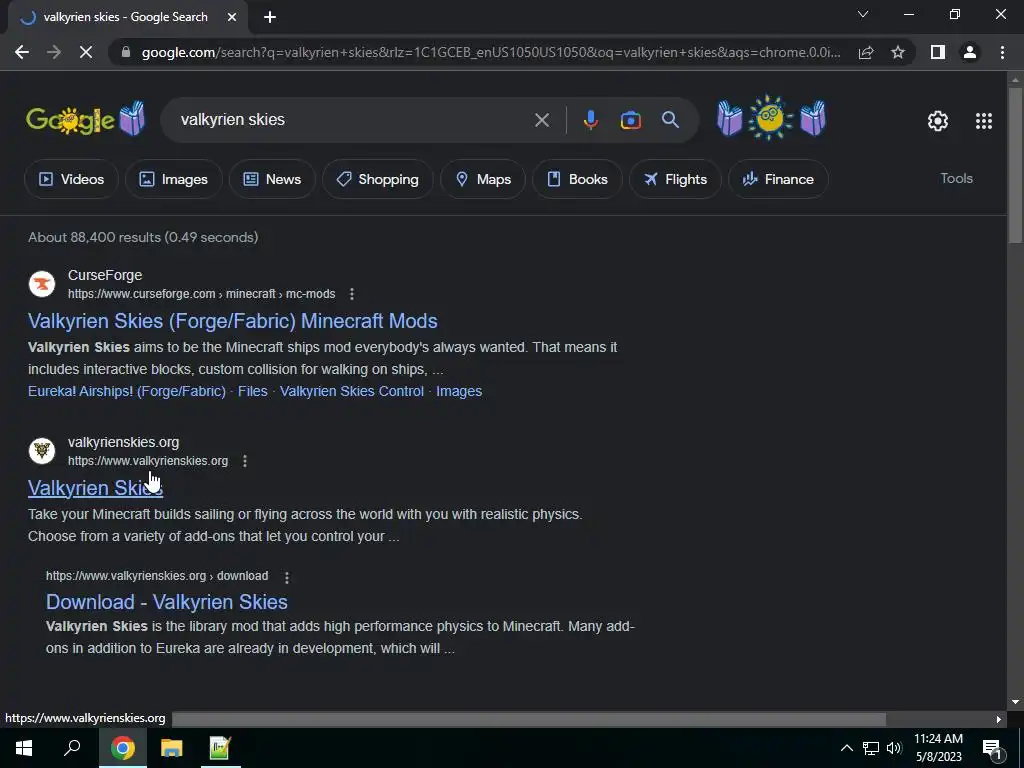
Task: Click the browser forward arrow
Action: [x=54, y=52]
